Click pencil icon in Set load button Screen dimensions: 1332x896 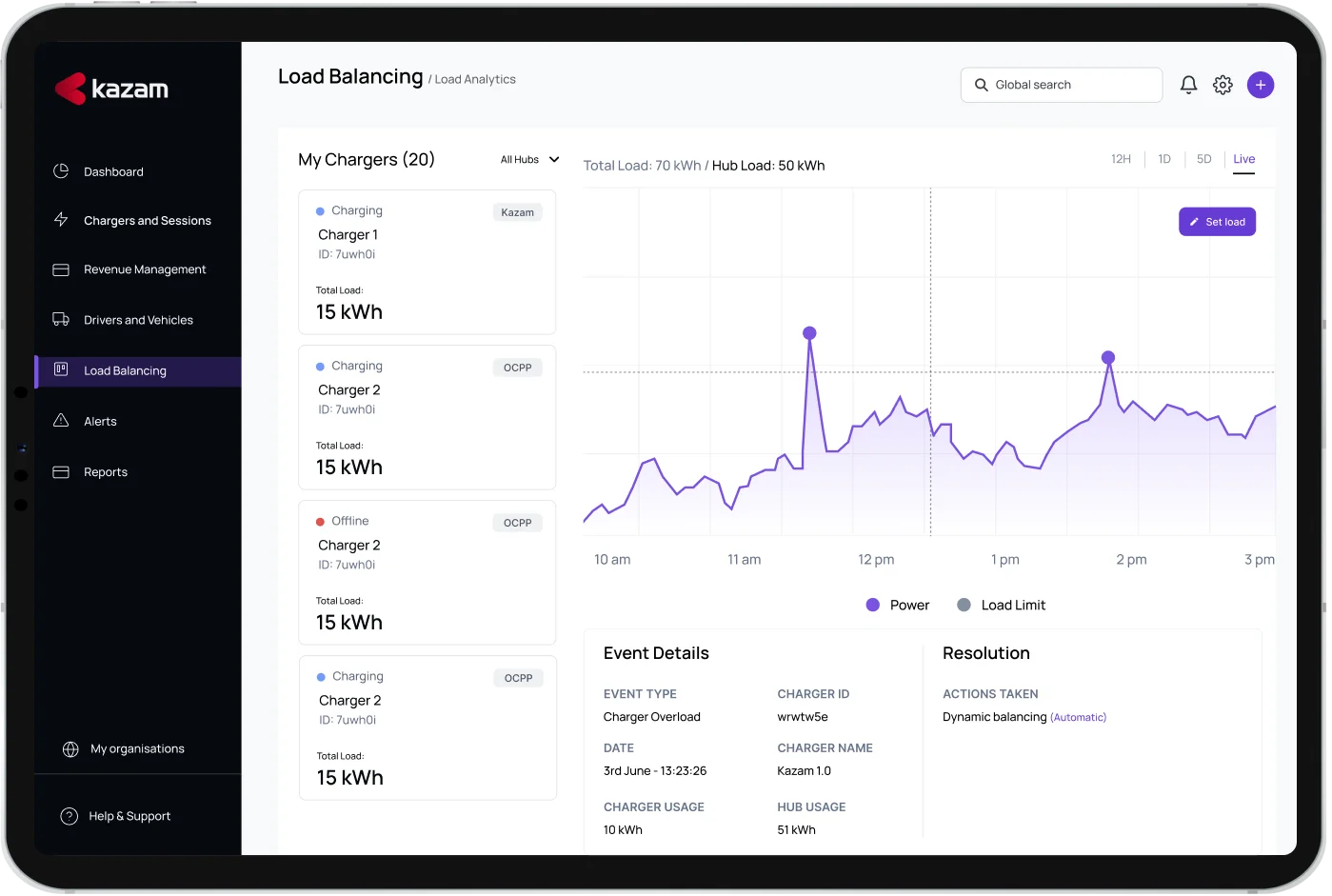click(1194, 222)
